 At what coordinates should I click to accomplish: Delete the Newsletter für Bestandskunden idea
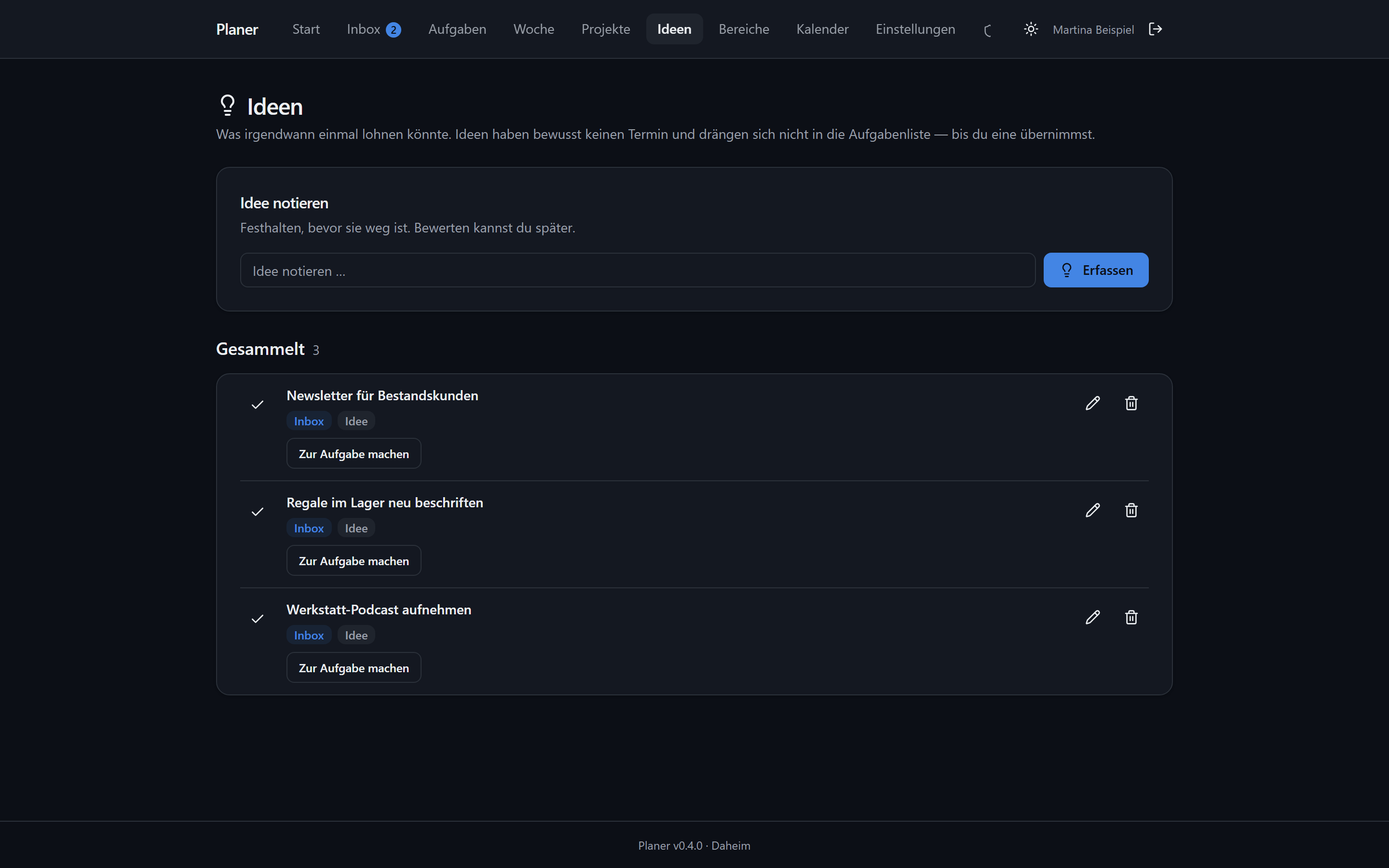(1130, 403)
